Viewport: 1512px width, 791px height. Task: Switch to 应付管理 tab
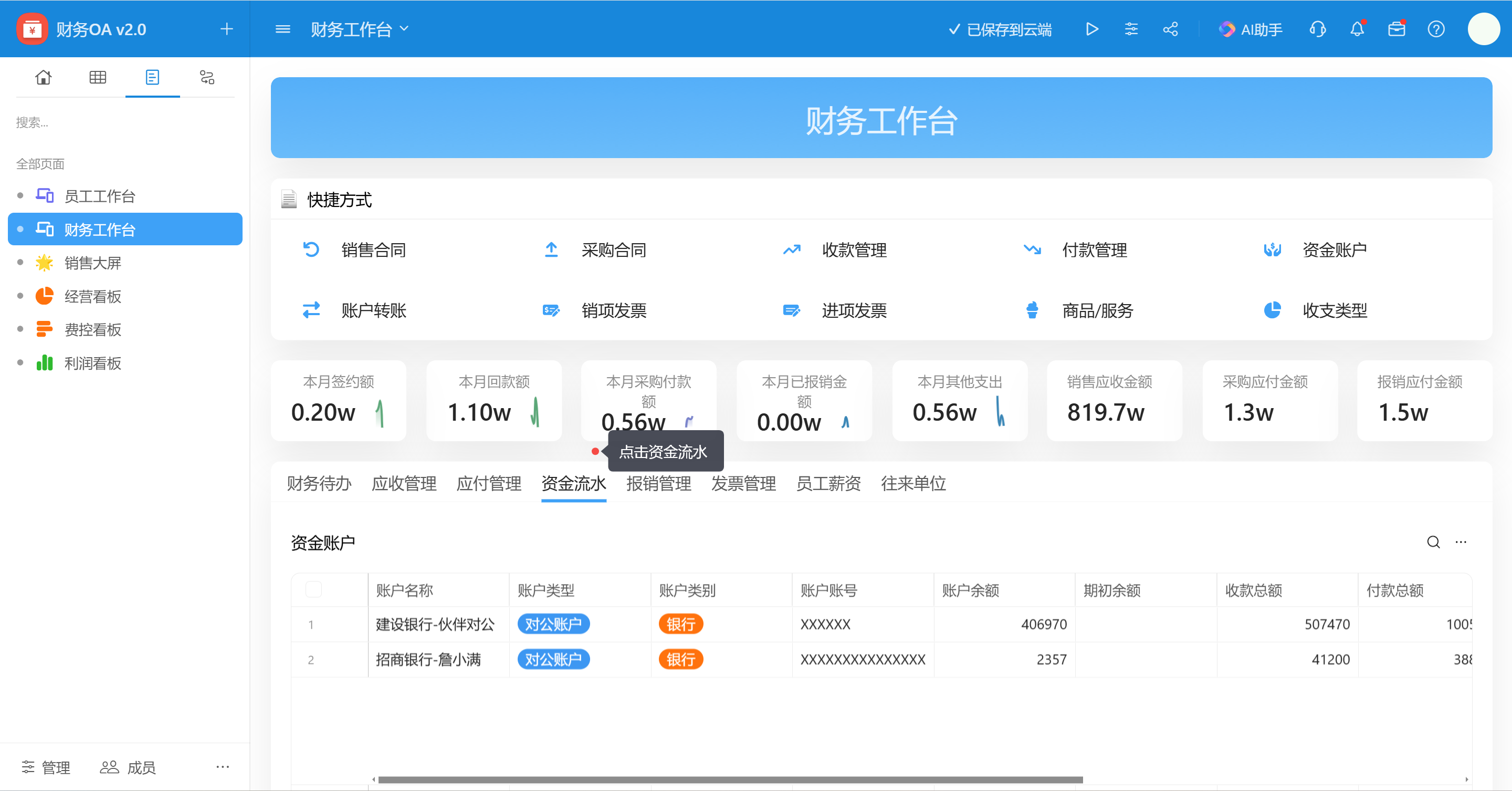(489, 483)
